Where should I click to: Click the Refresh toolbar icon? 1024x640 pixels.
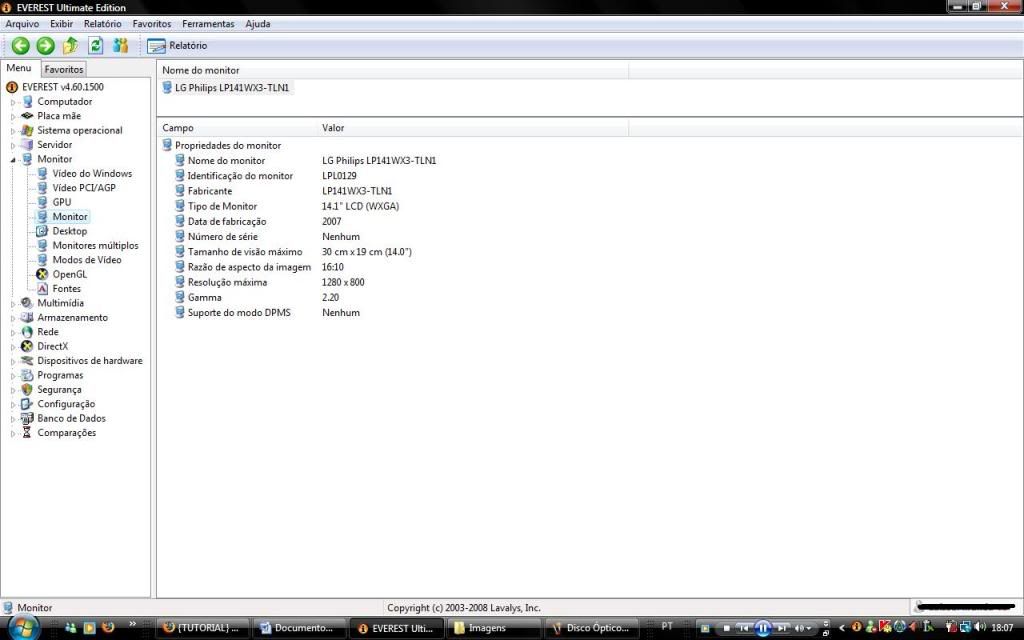(x=95, y=45)
